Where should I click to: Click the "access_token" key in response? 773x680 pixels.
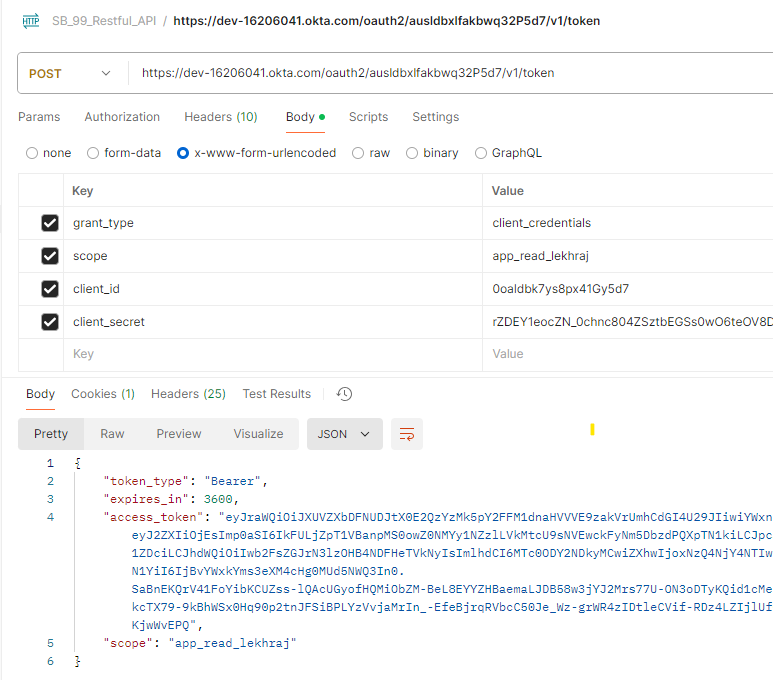click(153, 517)
